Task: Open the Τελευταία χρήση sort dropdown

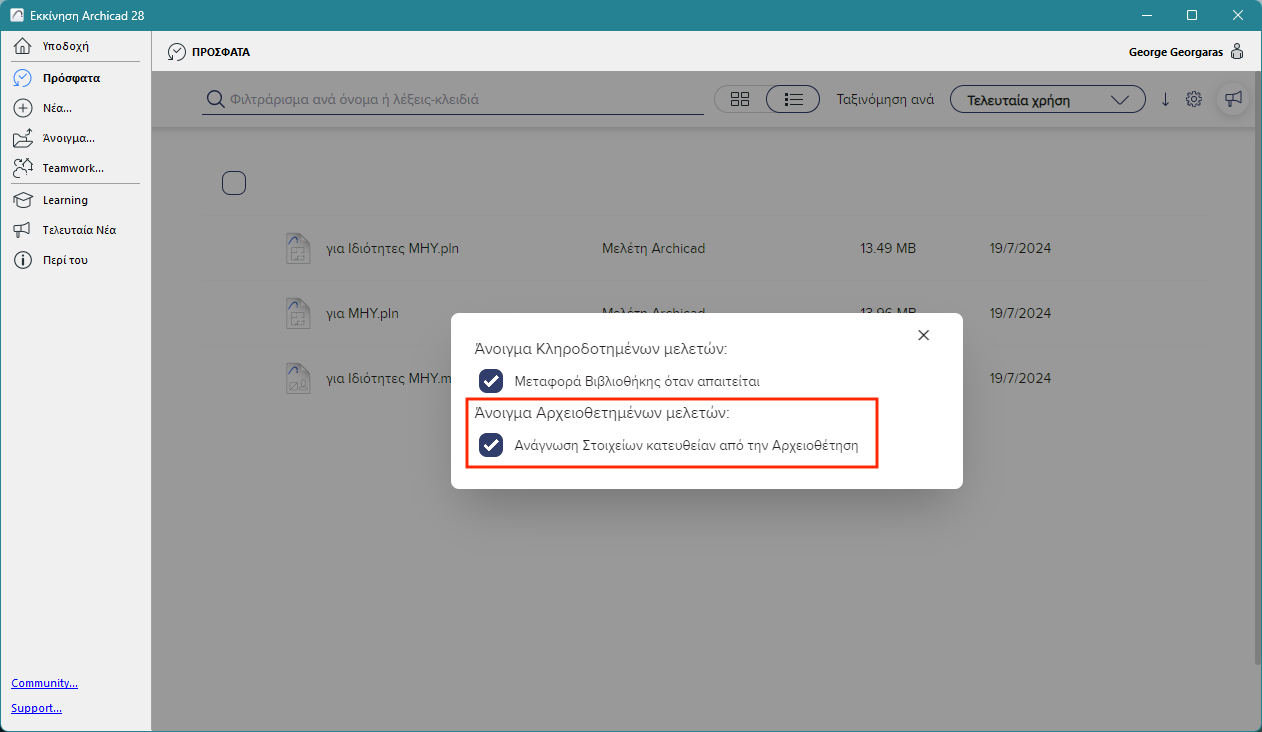Action: pyautogui.click(x=1048, y=100)
